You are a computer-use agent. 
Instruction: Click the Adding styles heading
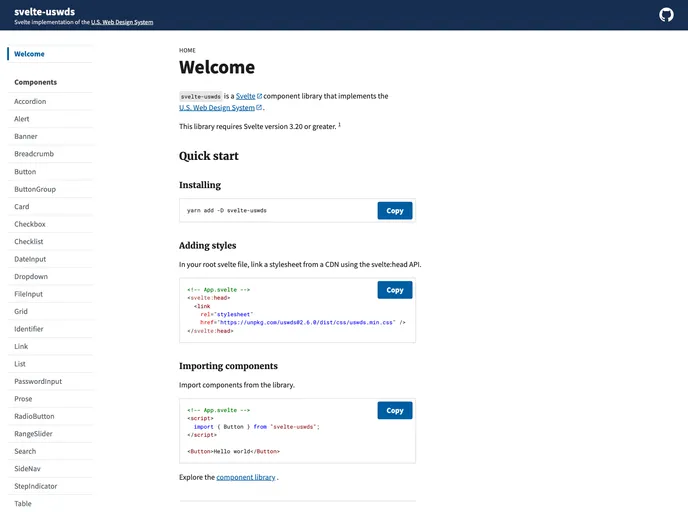point(208,246)
